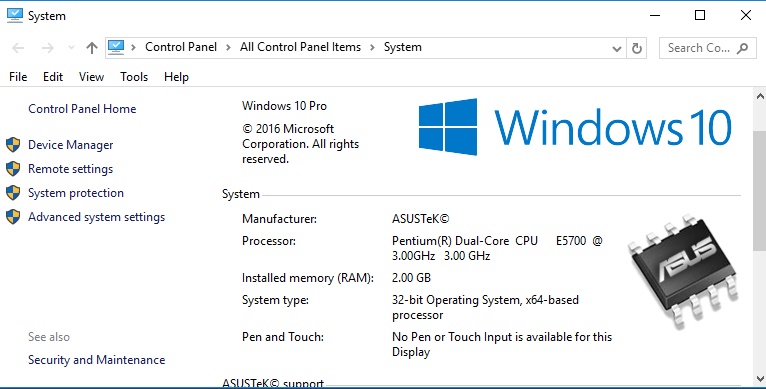The height and width of the screenshot is (389, 766).
Task: Click the Search Control Panel field
Action: (707, 48)
